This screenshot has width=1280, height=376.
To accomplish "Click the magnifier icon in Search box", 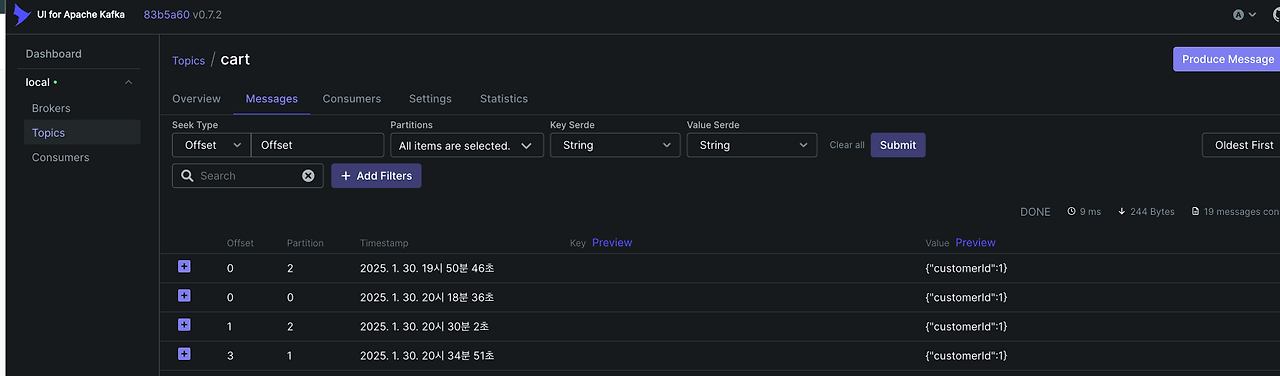I will (187, 176).
